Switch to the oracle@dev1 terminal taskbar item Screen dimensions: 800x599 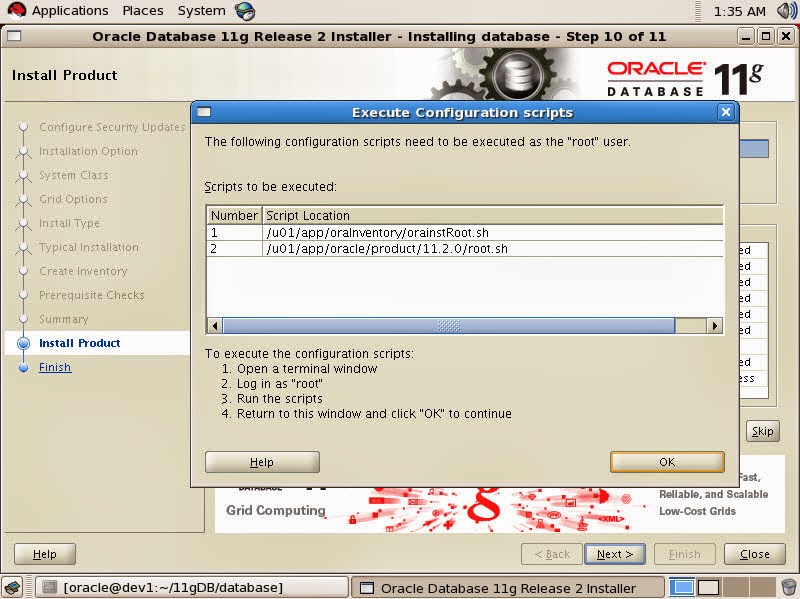(x=191, y=588)
